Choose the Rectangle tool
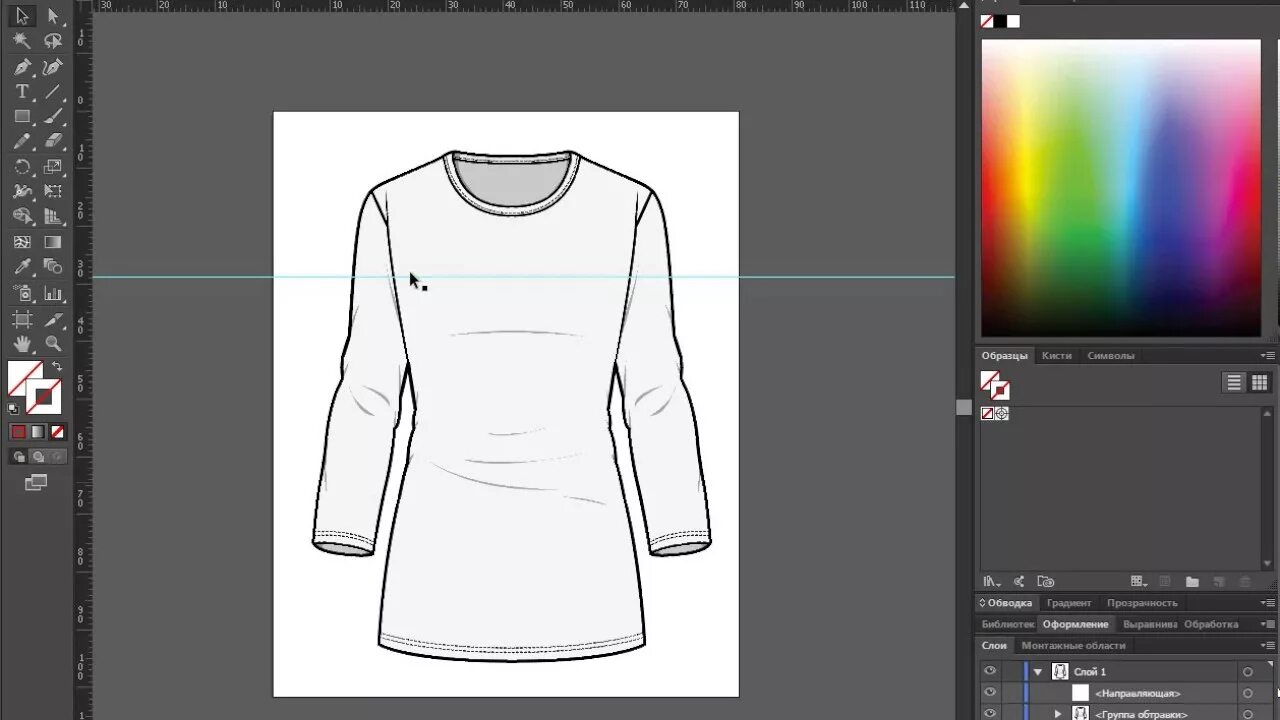Image resolution: width=1280 pixels, height=720 pixels. pyautogui.click(x=22, y=117)
